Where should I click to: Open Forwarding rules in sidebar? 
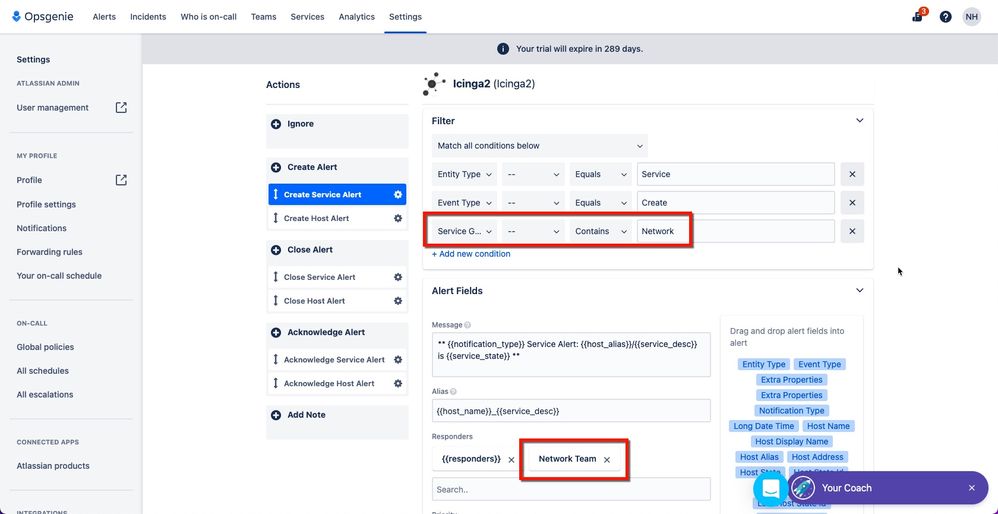(x=50, y=252)
